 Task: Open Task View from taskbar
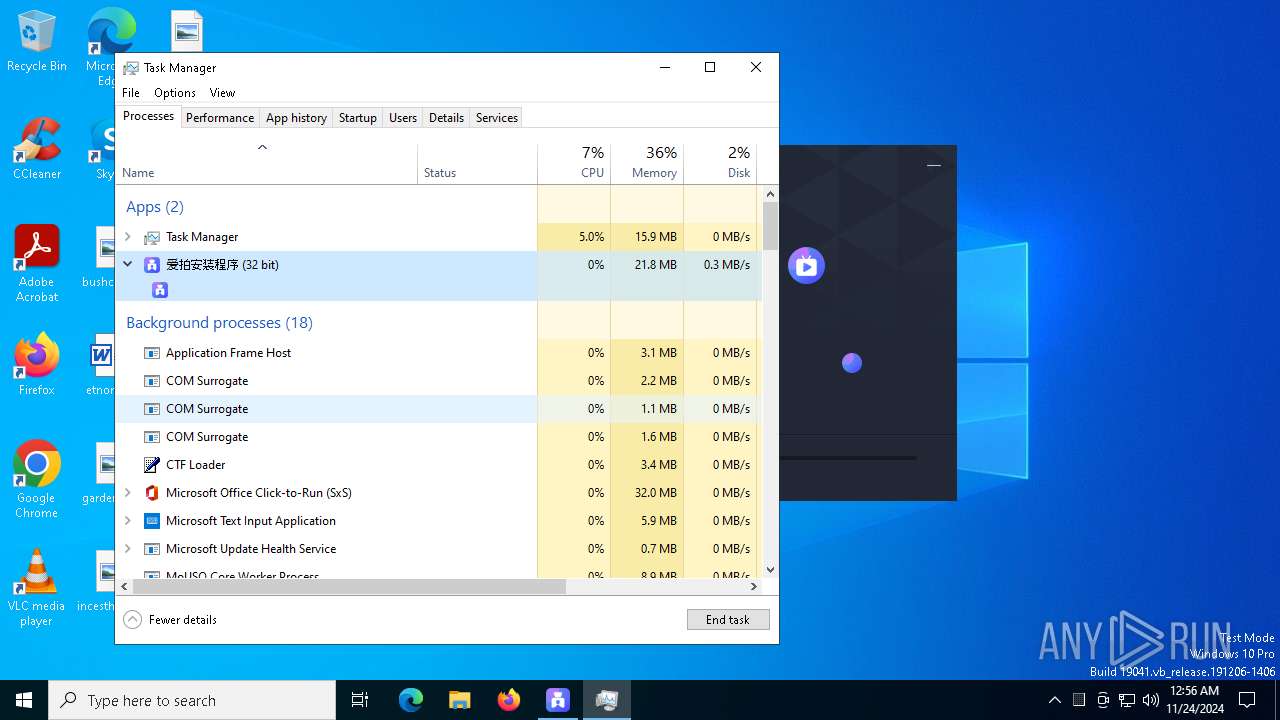[x=360, y=700]
